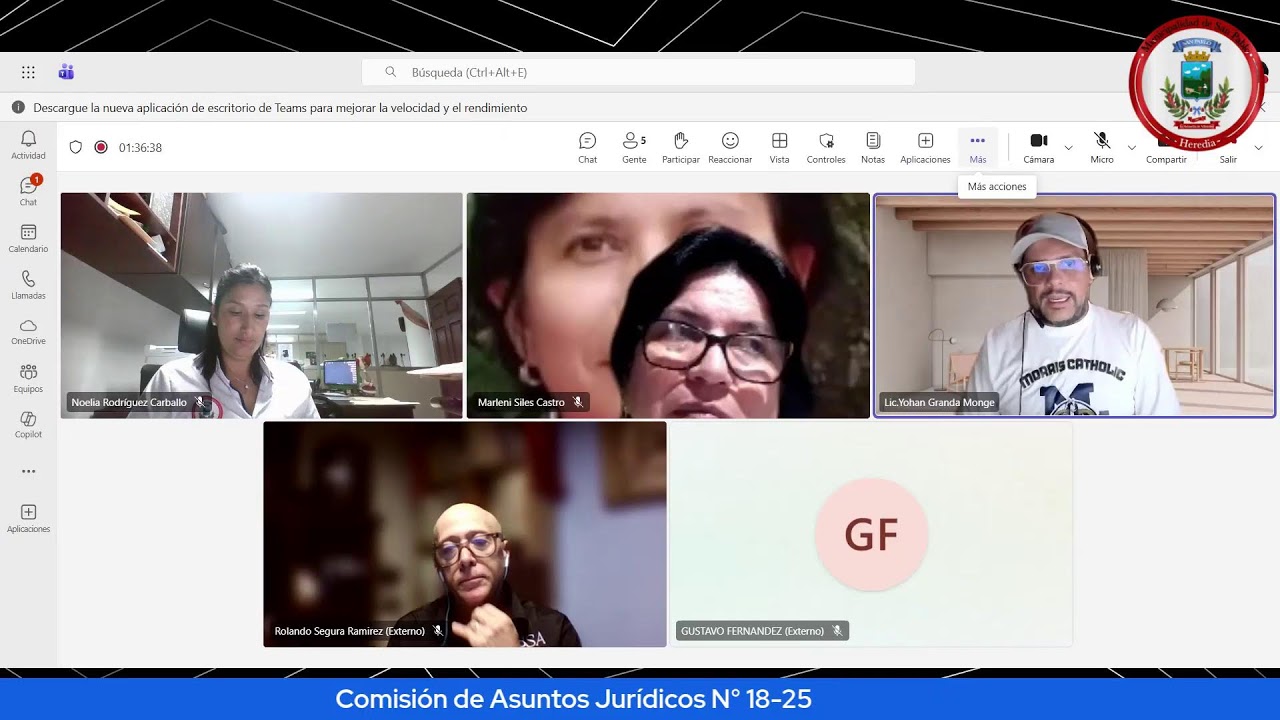
Task: Unmute the Micro button
Action: pyautogui.click(x=1102, y=148)
